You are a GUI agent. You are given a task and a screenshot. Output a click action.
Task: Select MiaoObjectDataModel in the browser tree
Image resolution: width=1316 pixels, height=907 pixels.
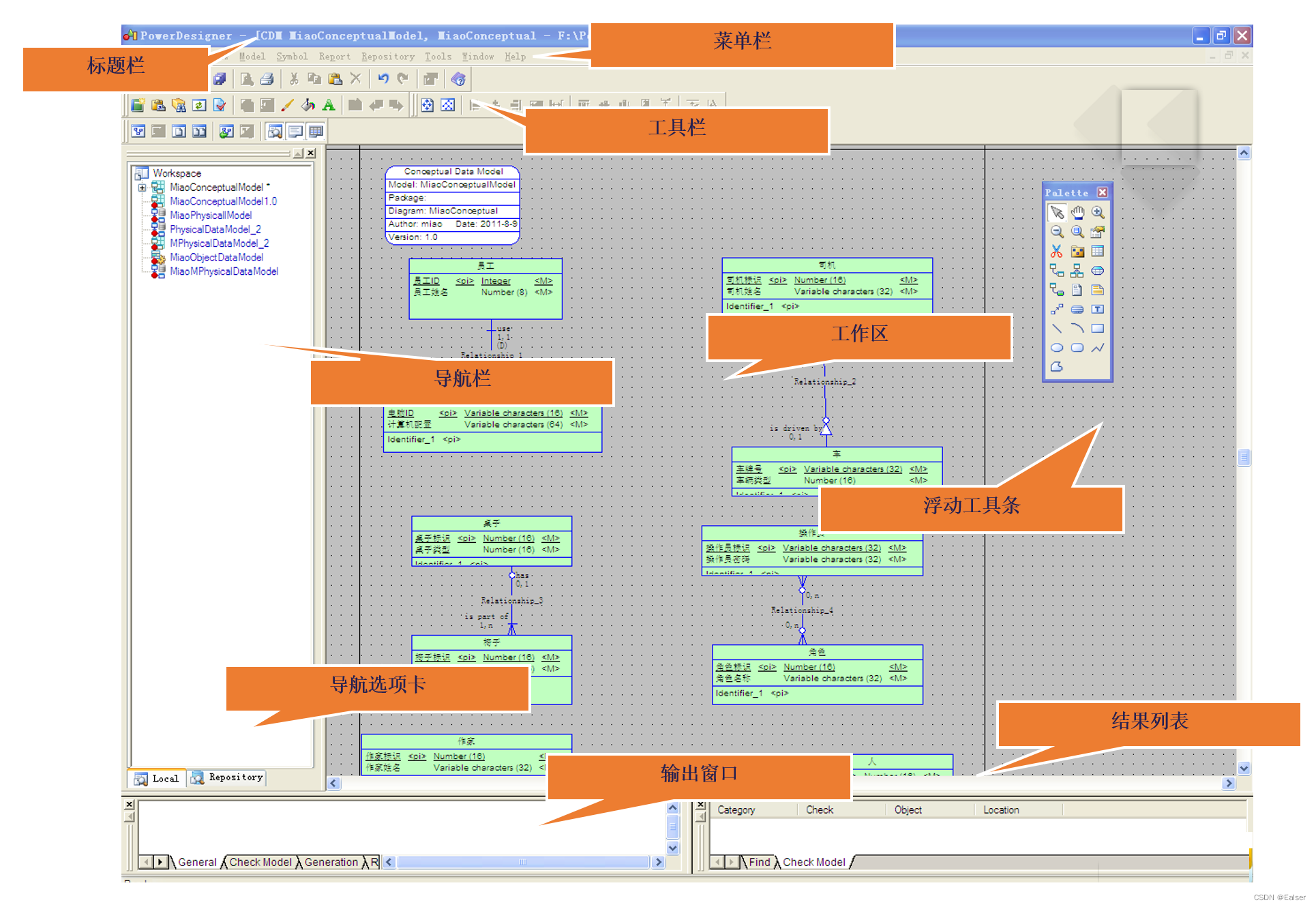[216, 258]
